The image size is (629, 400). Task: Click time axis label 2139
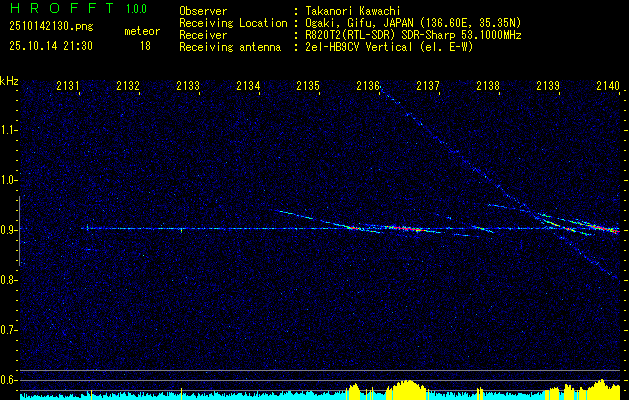pyautogui.click(x=548, y=85)
